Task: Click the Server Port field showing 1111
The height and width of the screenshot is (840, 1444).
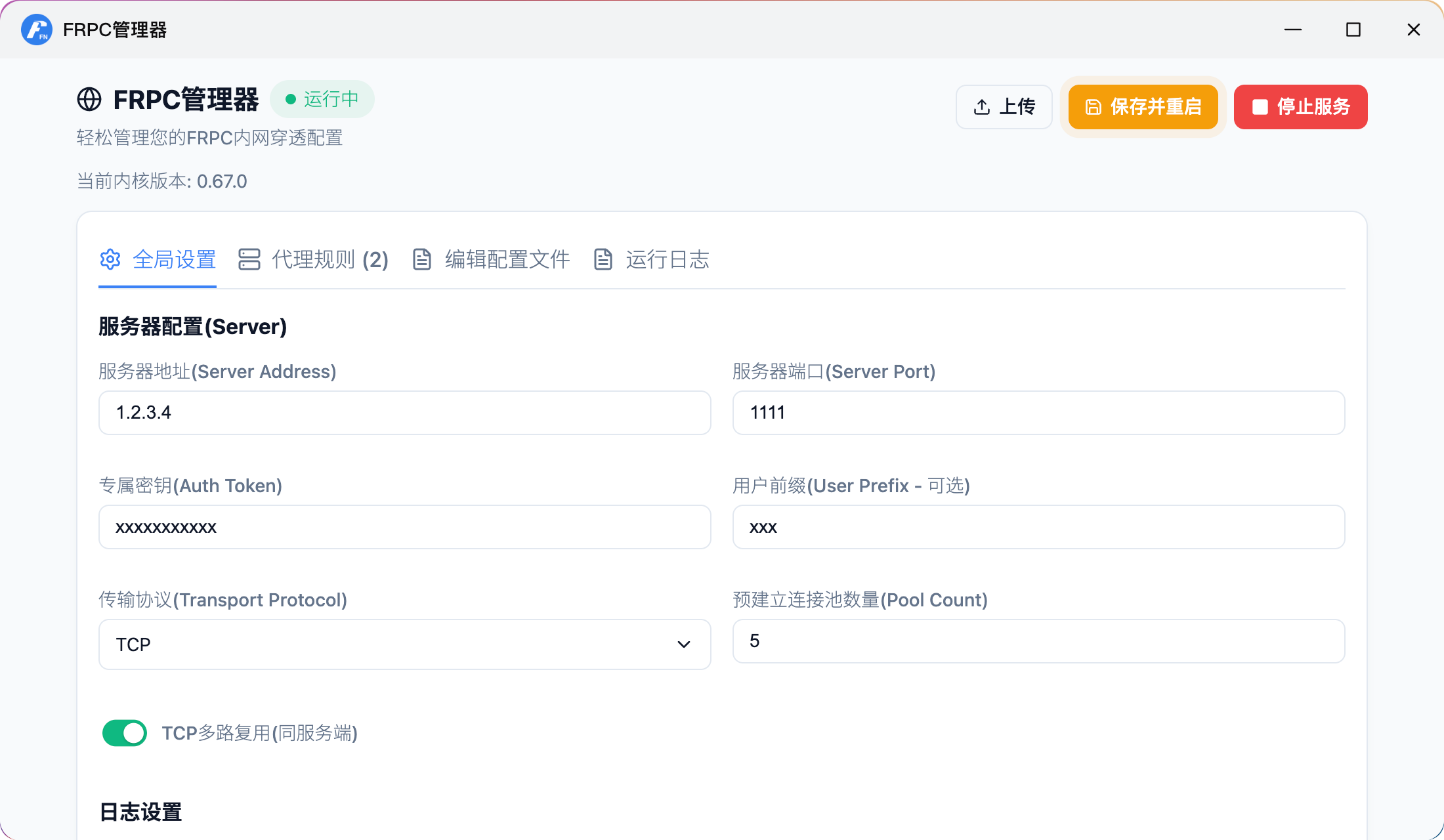Action: click(1038, 413)
